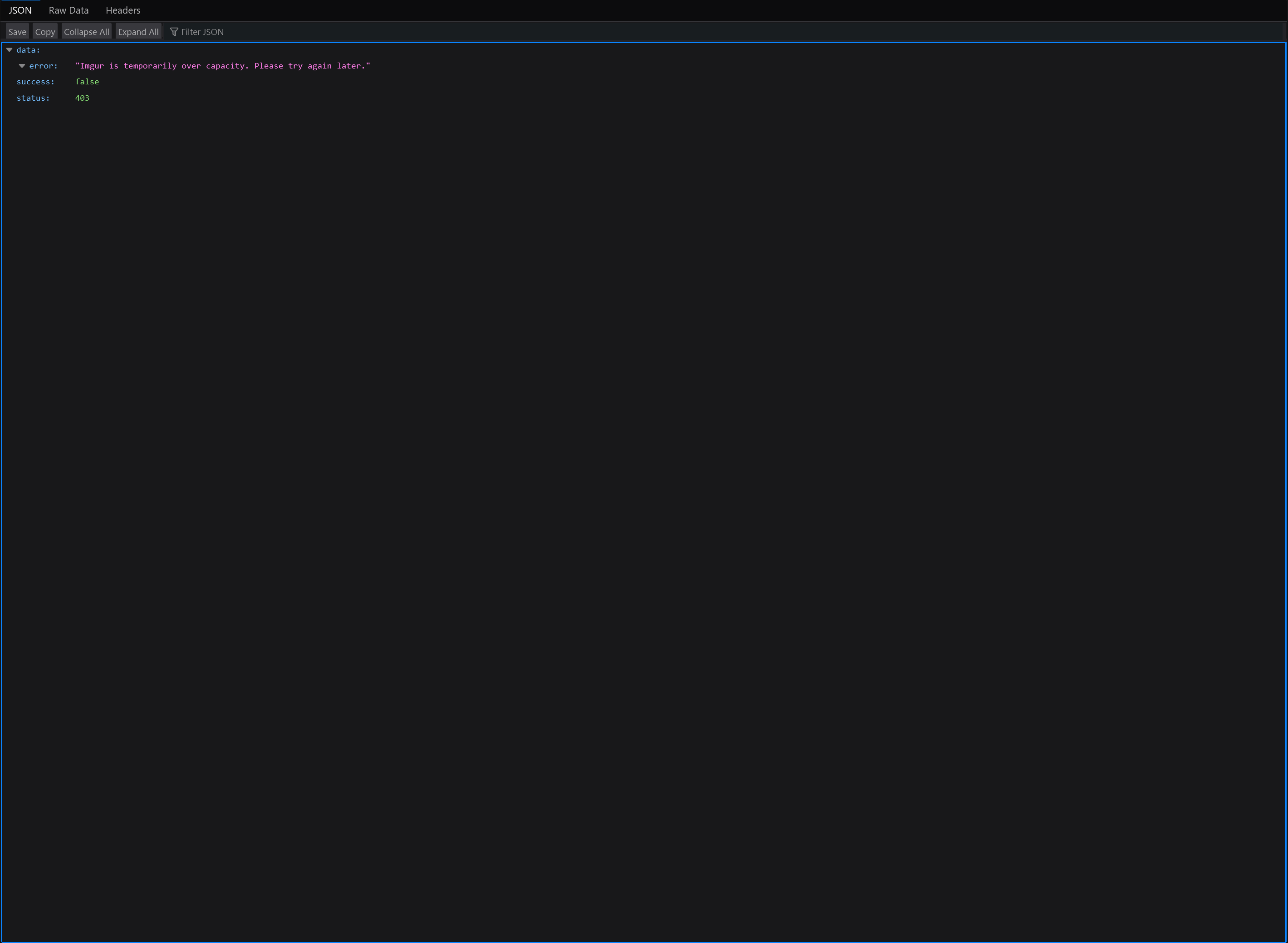Collapse the data node triangle
The width and height of the screenshot is (1288, 943).
tap(9, 50)
